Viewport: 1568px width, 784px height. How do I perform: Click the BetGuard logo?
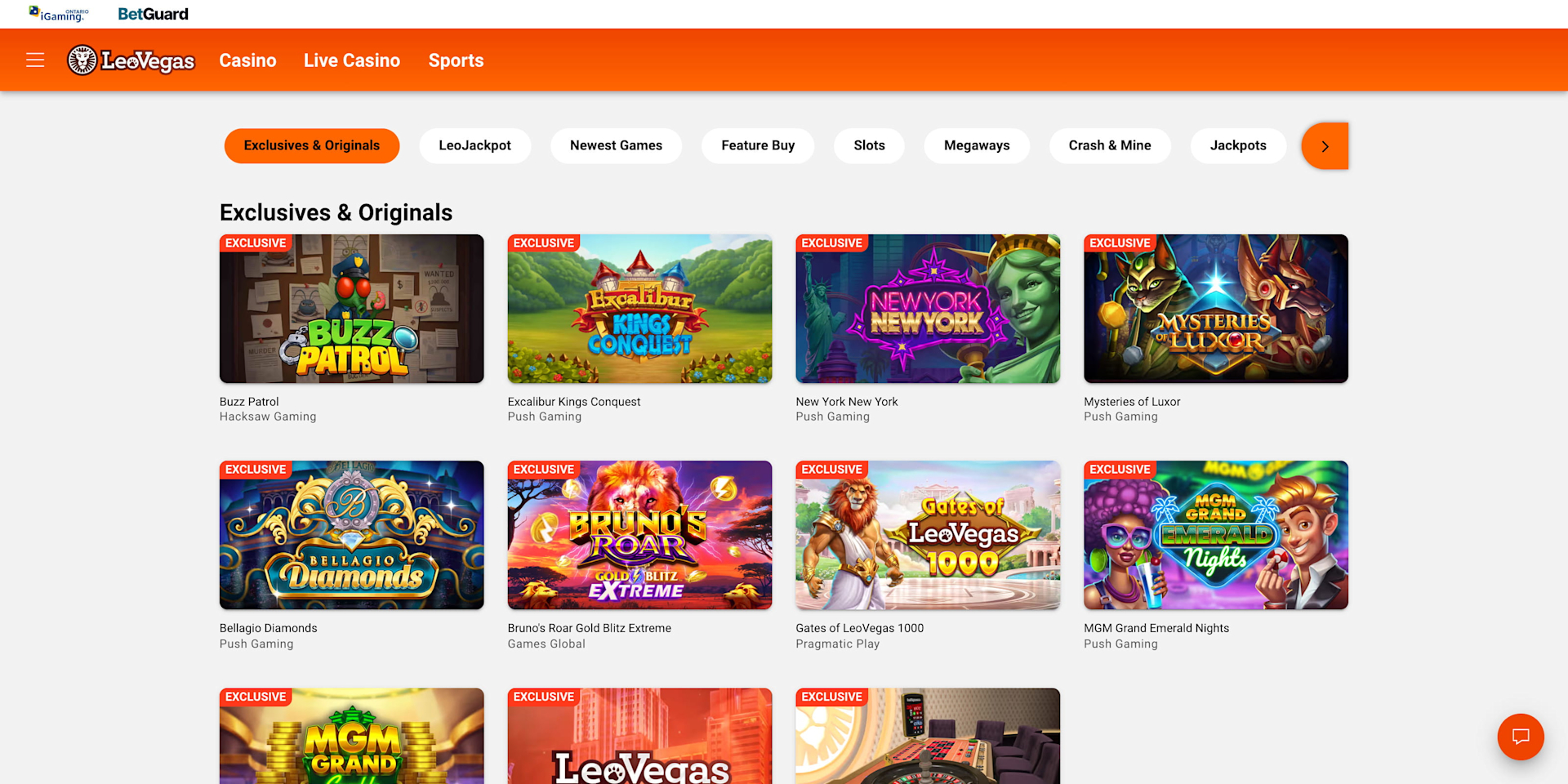click(153, 14)
